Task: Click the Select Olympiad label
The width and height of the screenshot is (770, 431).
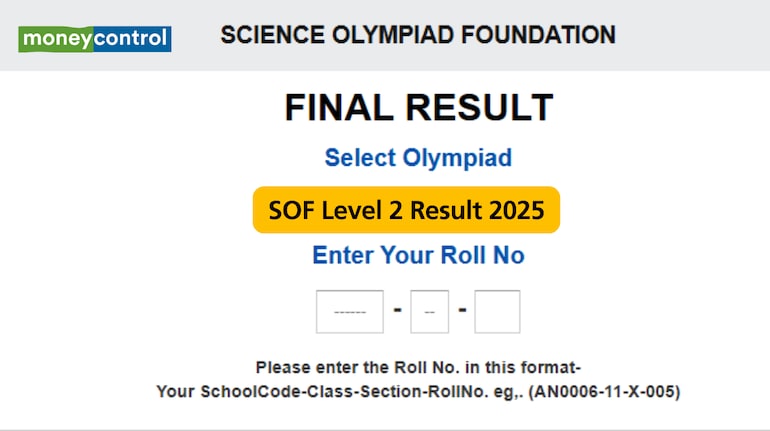Action: point(418,158)
